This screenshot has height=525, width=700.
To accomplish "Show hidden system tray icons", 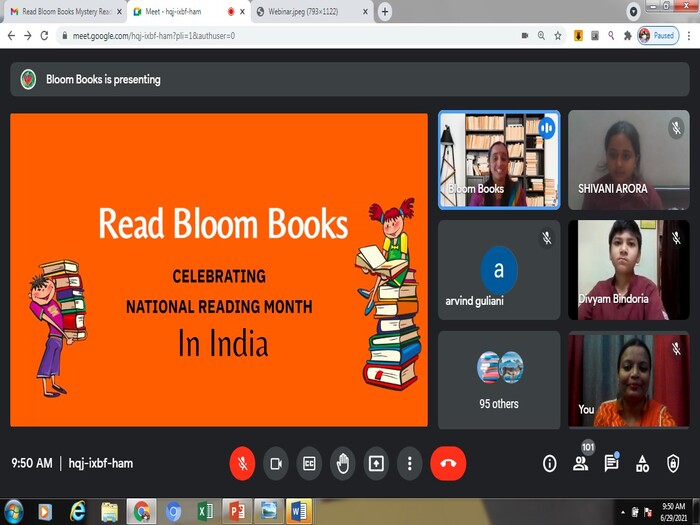I will coord(623,512).
